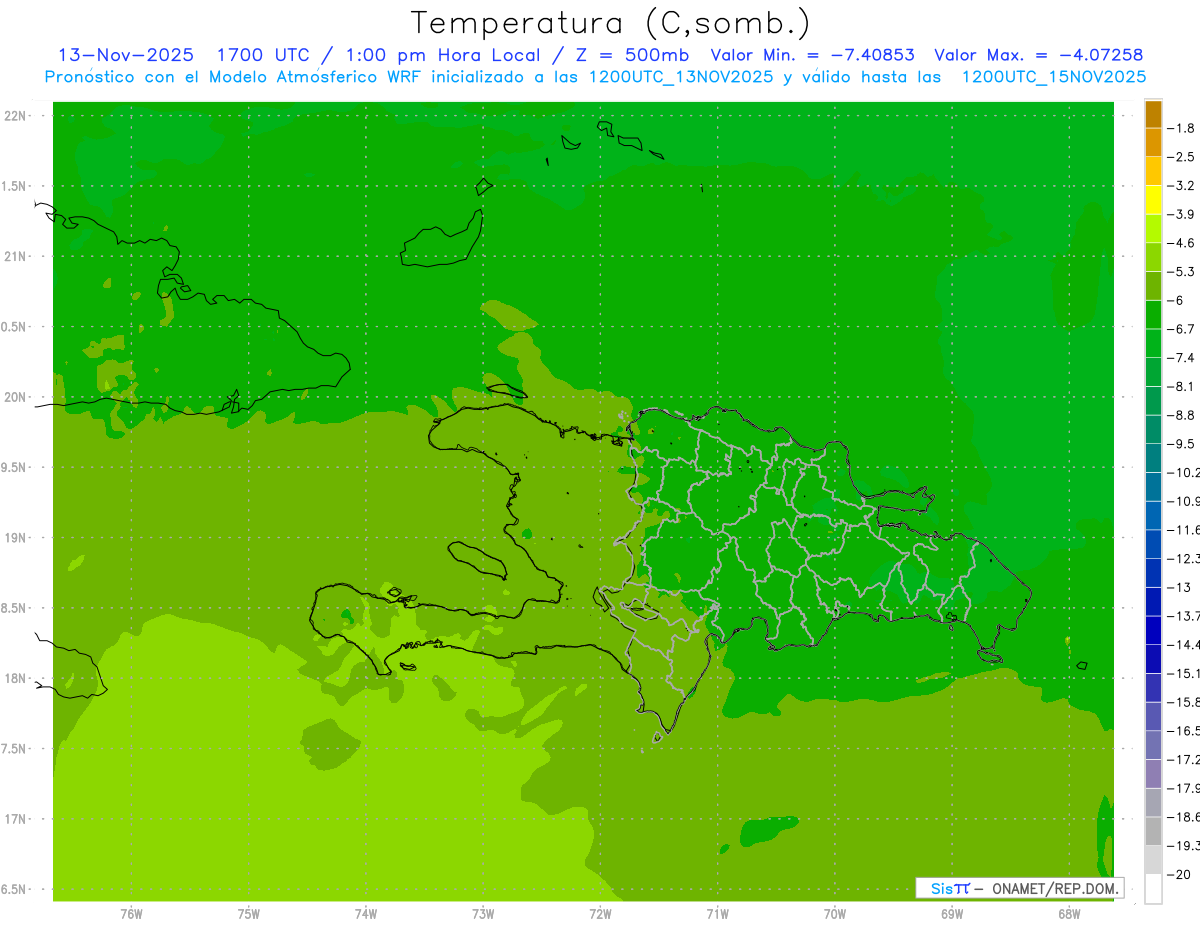This screenshot has height=927, width=1200.
Task: Click the legend value '-4.6'
Action: coord(1181,243)
